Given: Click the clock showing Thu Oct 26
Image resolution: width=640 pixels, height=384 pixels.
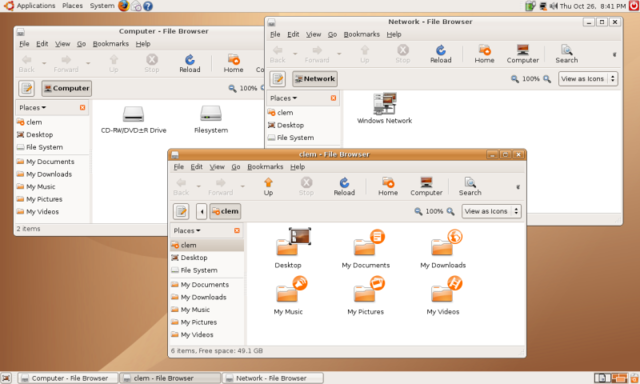Looking at the screenshot, I should click(593, 6).
